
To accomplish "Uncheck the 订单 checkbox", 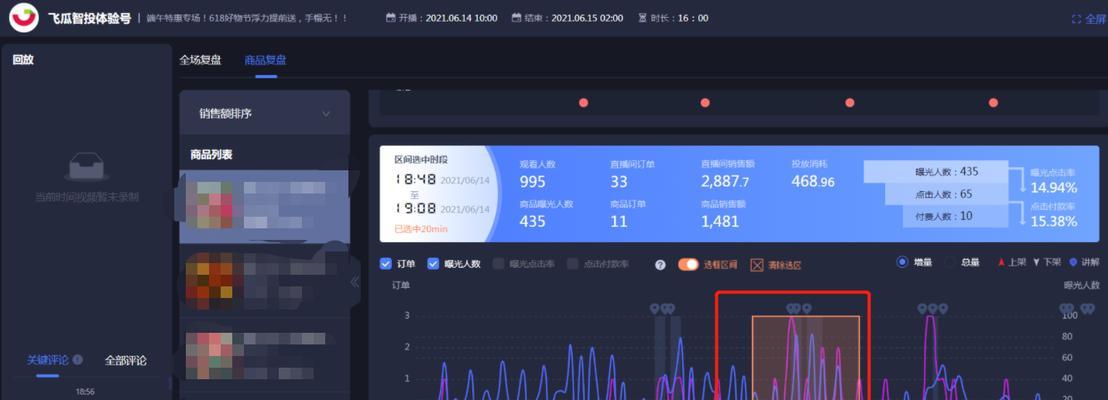I will pyautogui.click(x=386, y=264).
